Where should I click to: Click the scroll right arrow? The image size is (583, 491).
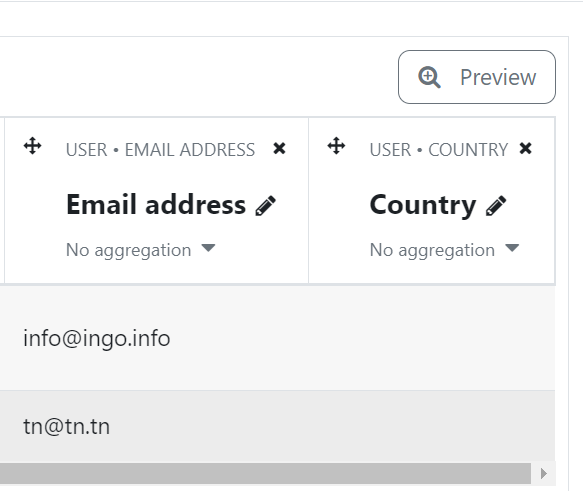tap(544, 474)
